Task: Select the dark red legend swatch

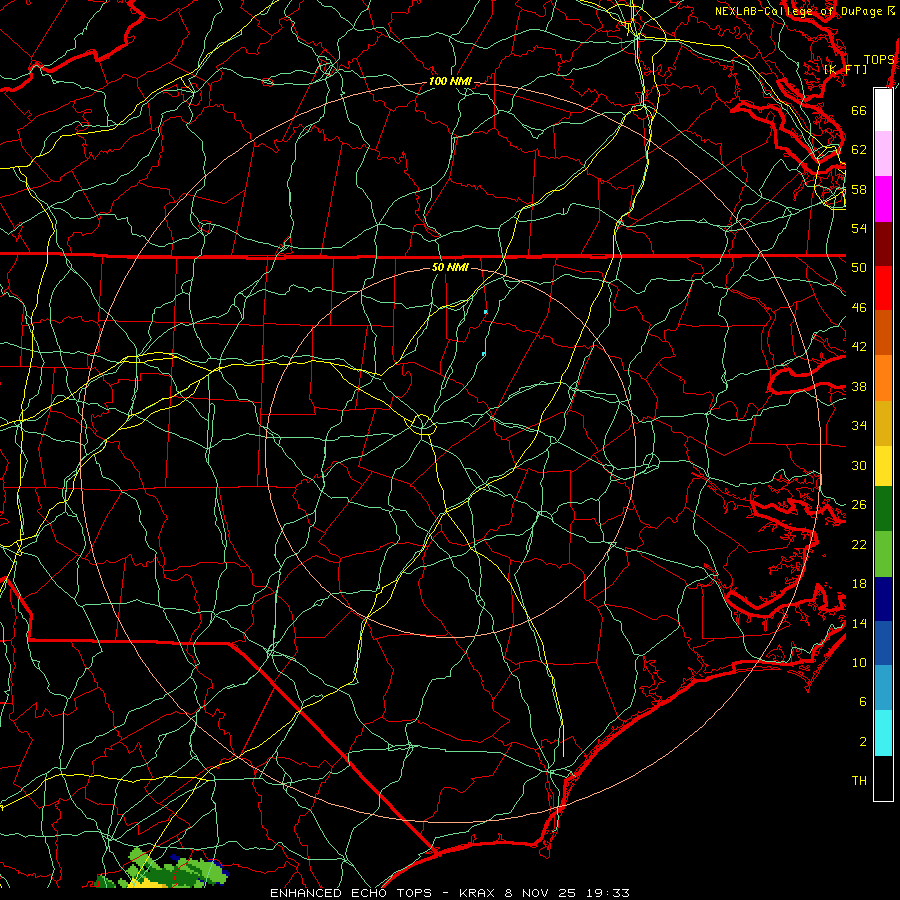Action: 883,244
